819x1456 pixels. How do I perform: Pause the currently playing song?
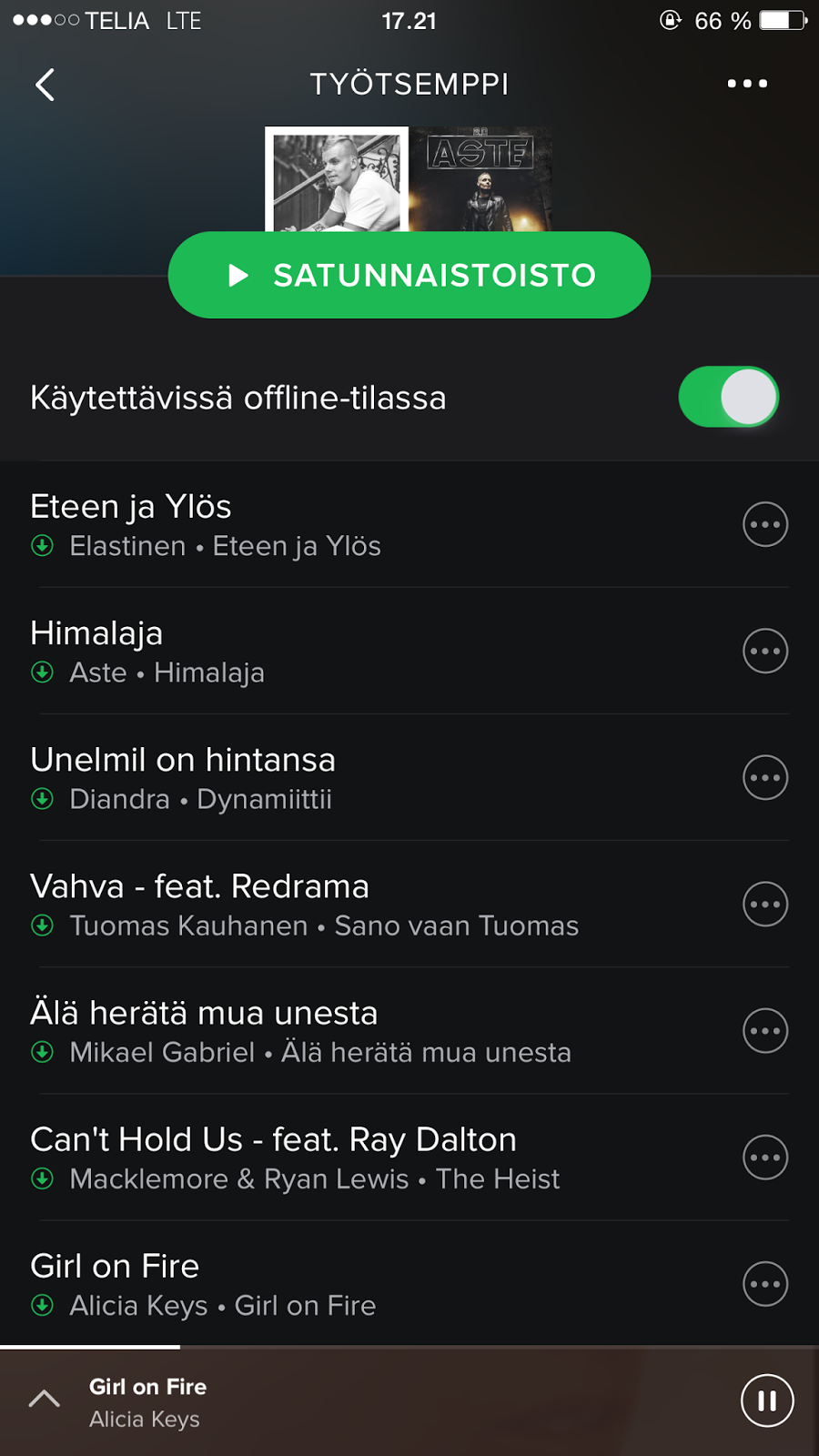pyautogui.click(x=767, y=1400)
